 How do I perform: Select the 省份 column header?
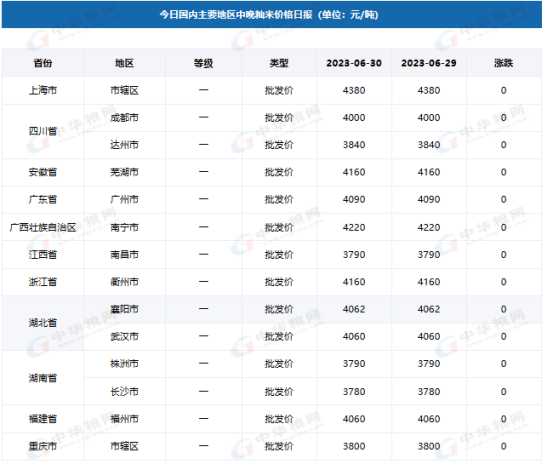[x=43, y=63]
